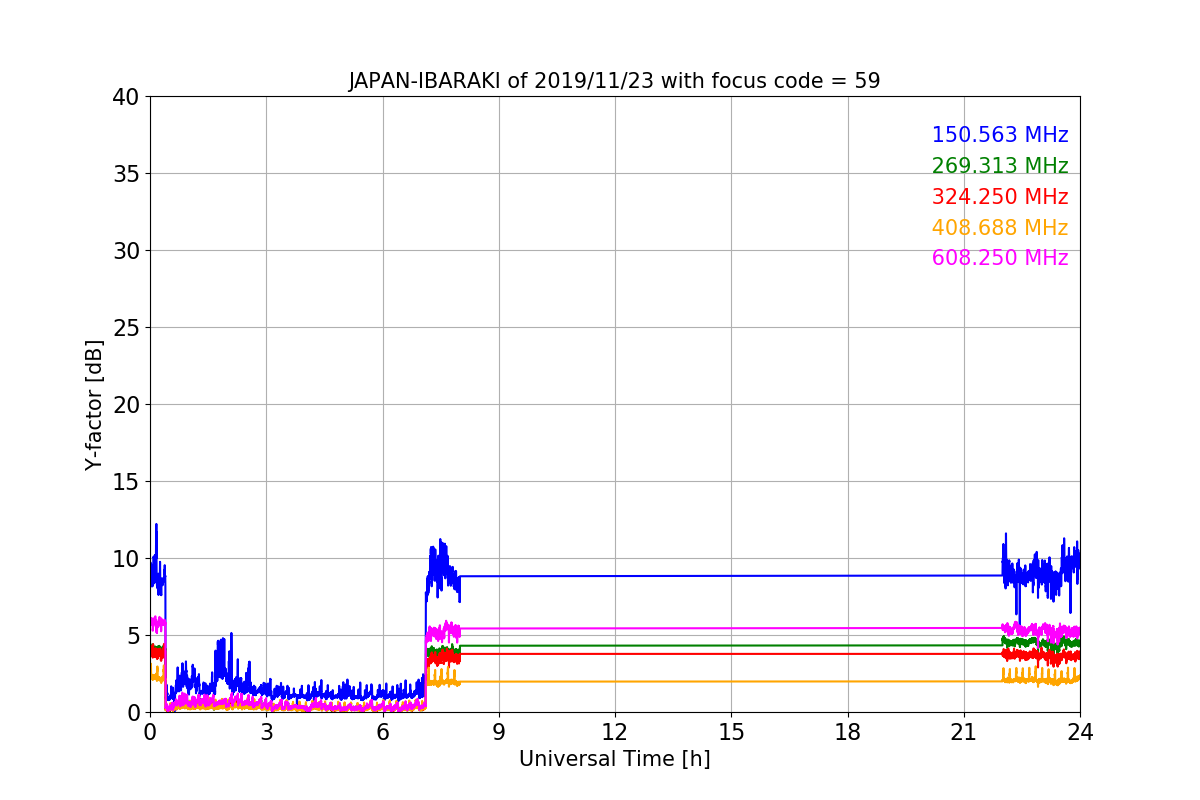Click the flat orange line near 15 h
Screen dimensions: 1200x800
coord(731,681)
